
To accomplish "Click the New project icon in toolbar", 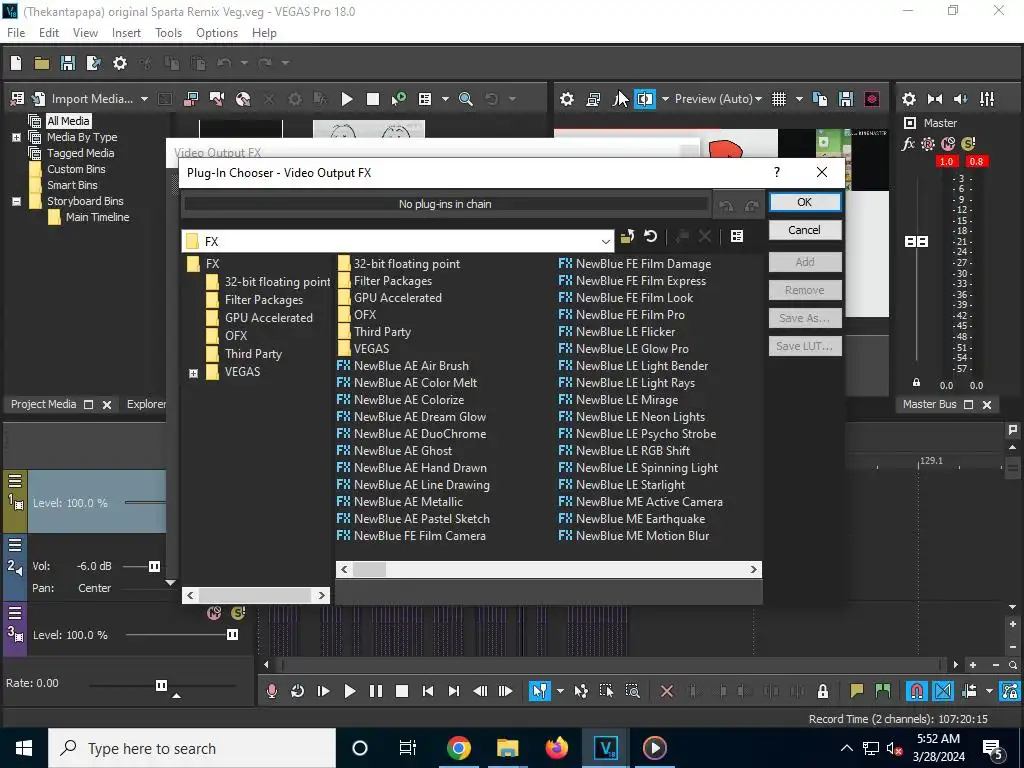I will coord(16,63).
